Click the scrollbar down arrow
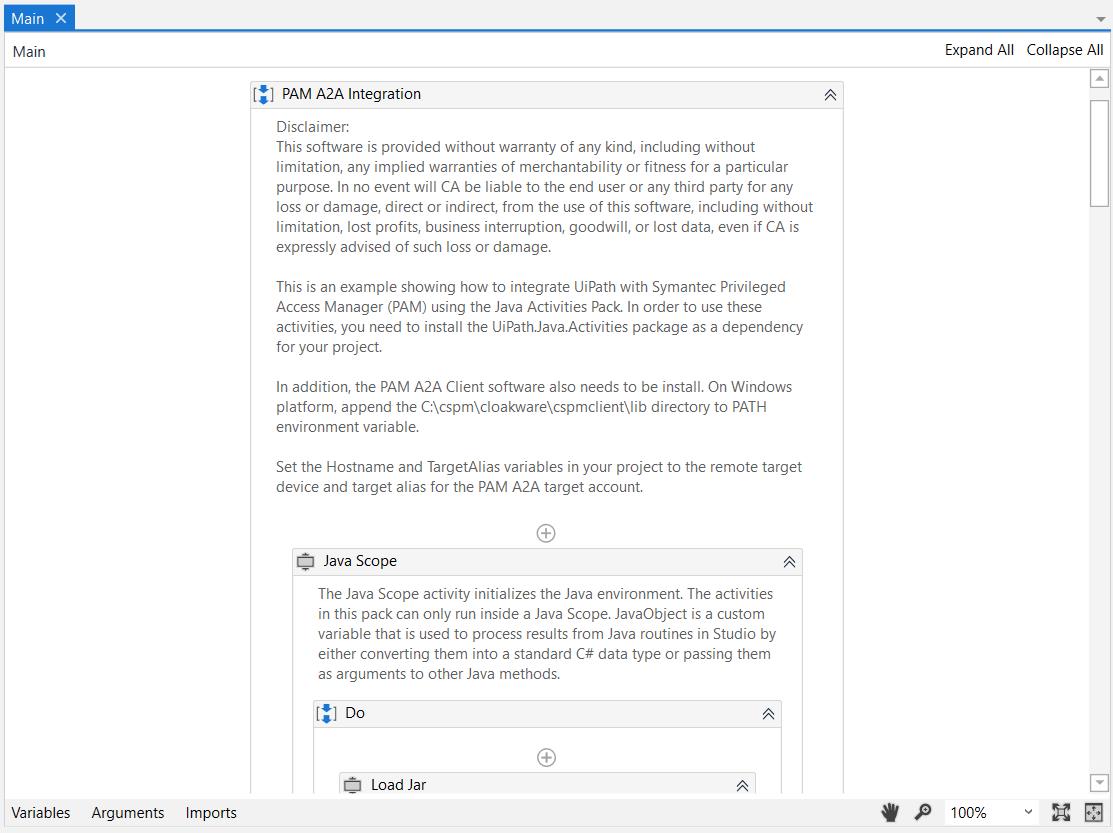 (x=1099, y=783)
